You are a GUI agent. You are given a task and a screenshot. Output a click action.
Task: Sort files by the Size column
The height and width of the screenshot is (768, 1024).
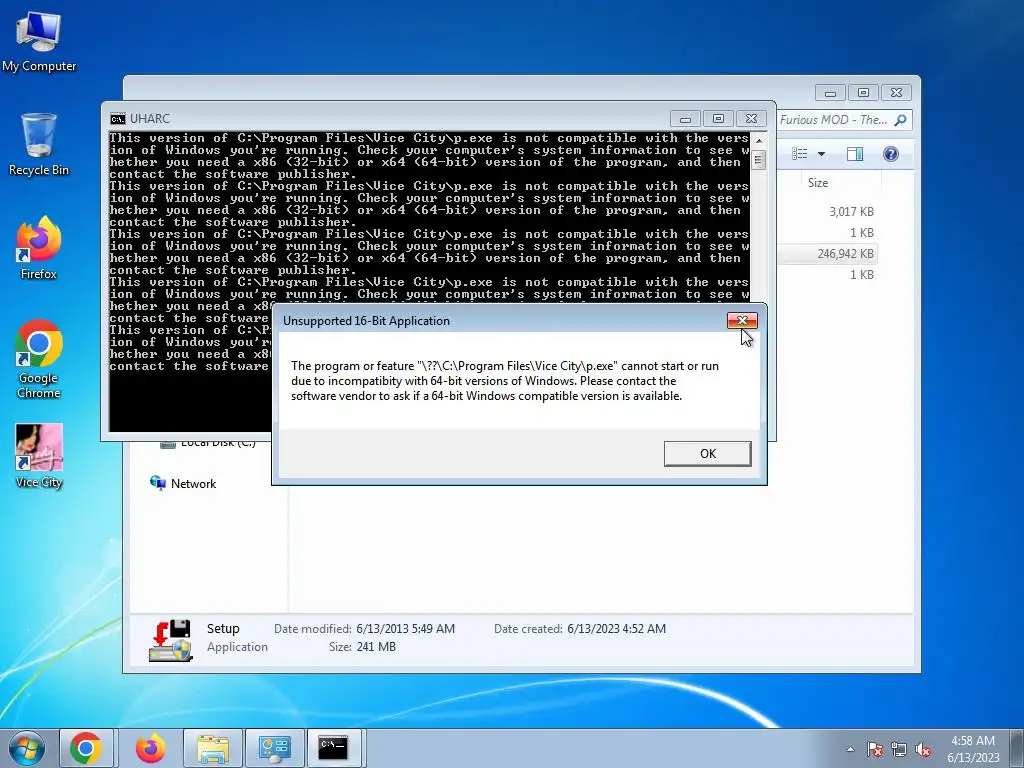[x=818, y=183]
